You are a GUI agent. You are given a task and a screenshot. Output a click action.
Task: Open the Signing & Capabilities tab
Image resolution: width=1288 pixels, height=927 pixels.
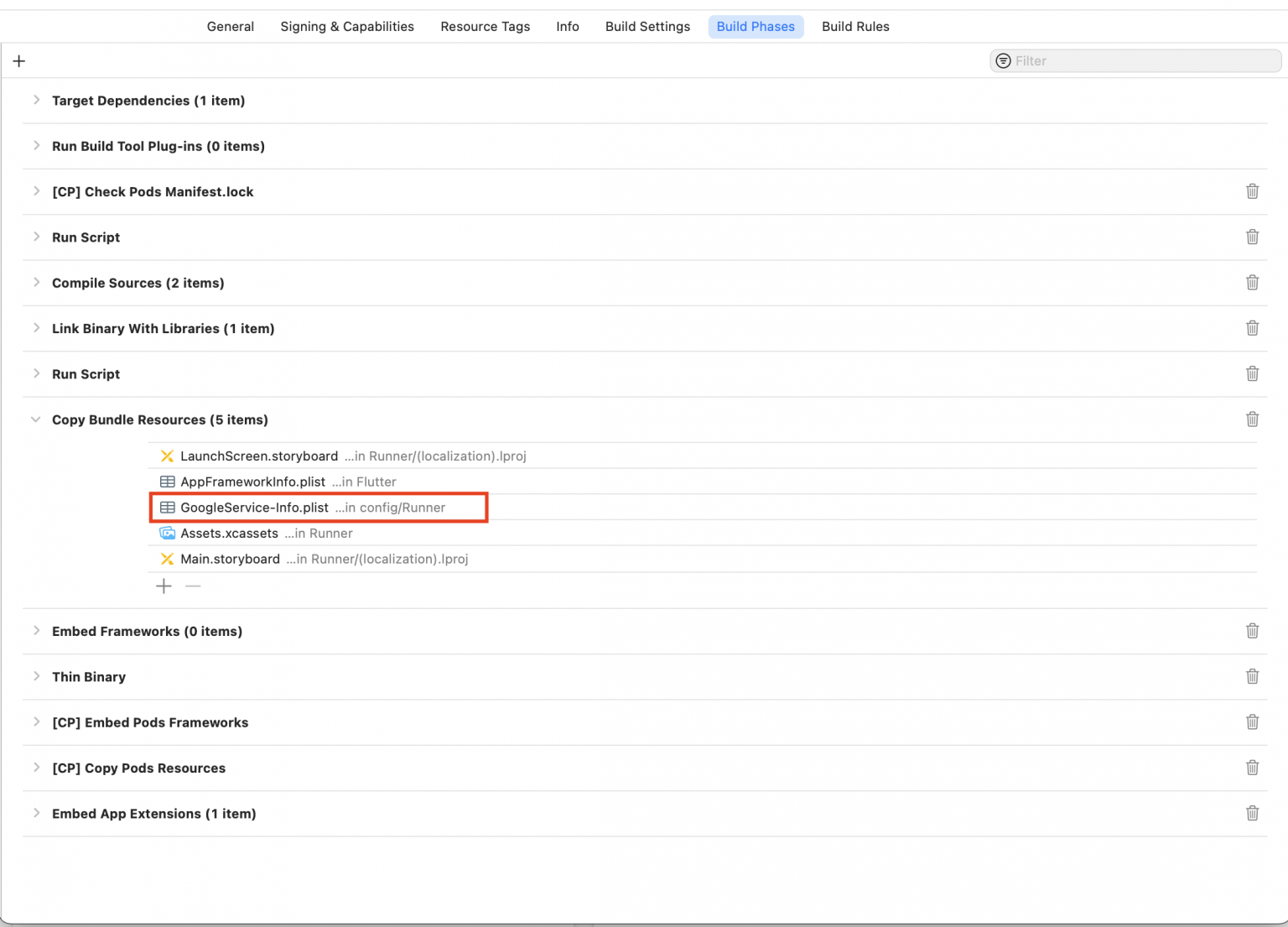coord(347,27)
